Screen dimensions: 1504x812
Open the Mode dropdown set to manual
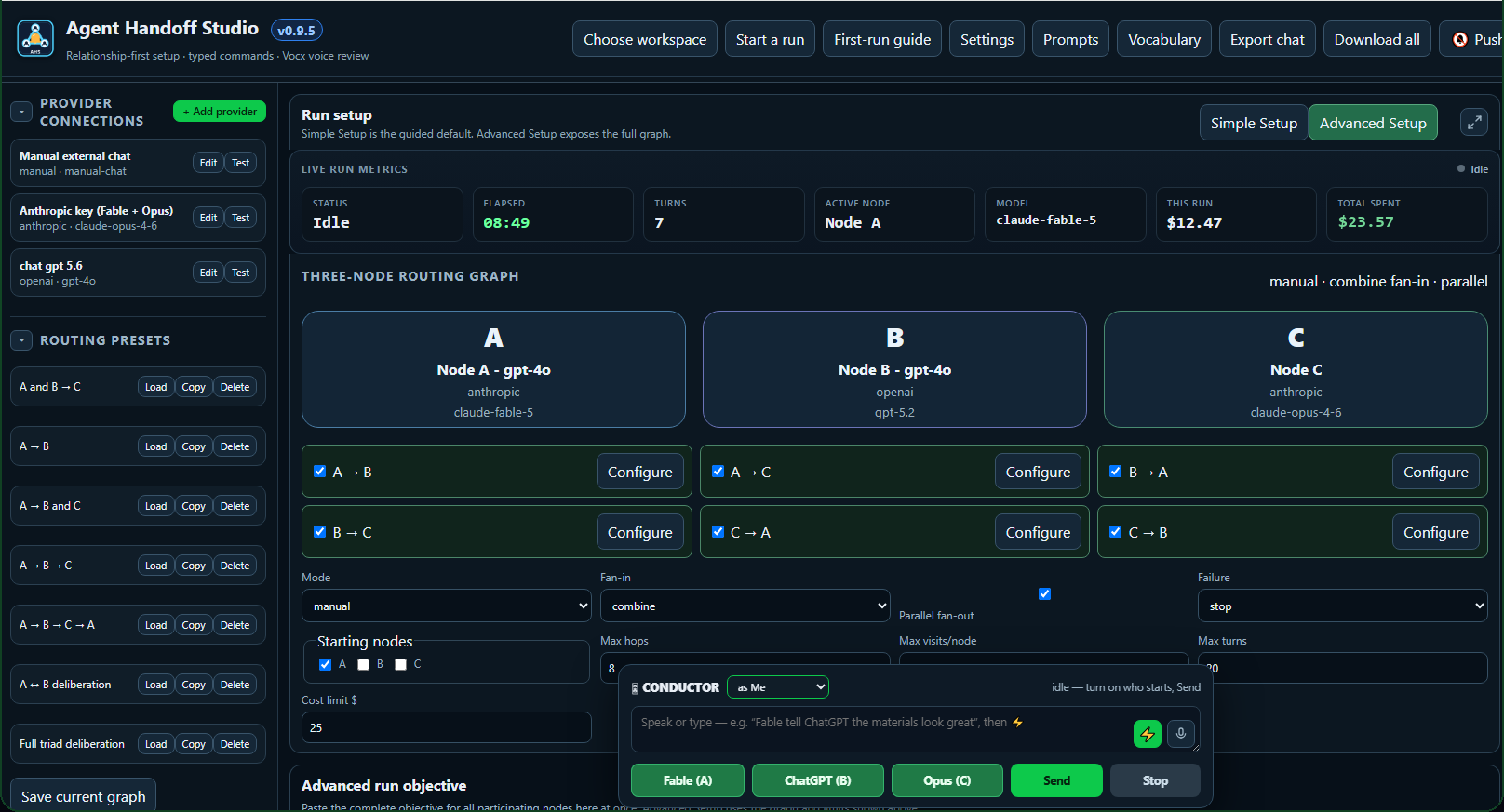tap(447, 606)
